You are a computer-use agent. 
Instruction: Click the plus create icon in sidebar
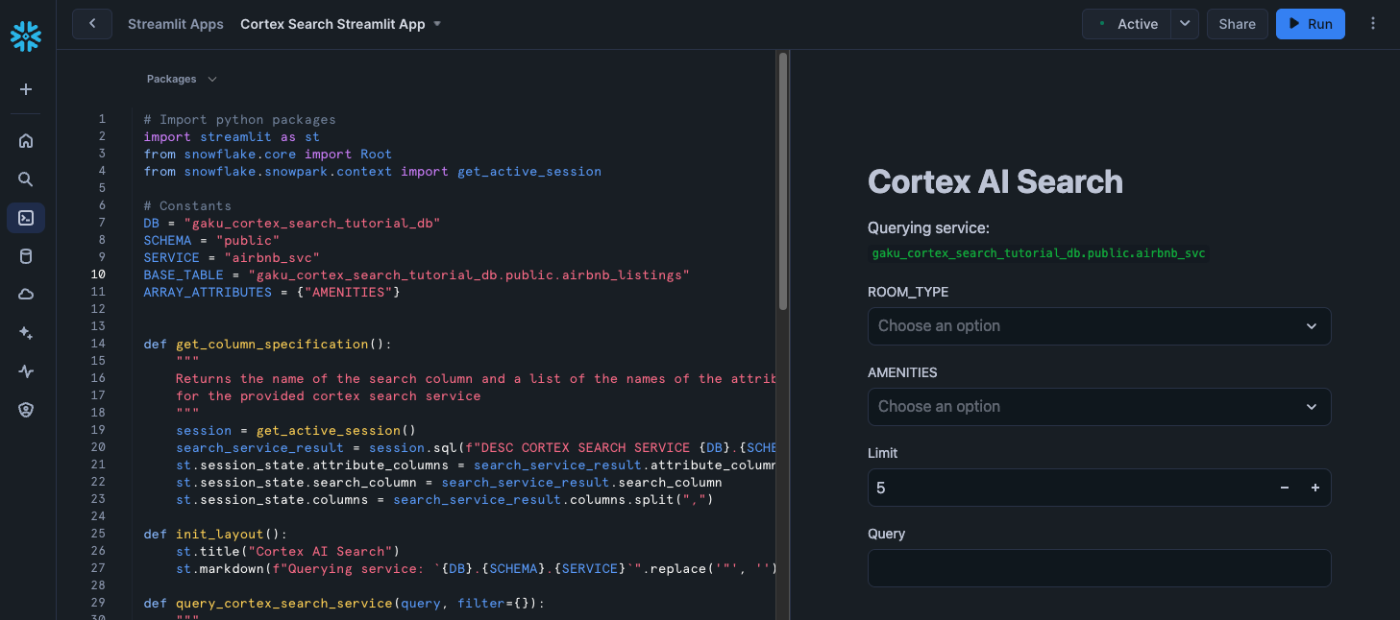click(x=26, y=89)
